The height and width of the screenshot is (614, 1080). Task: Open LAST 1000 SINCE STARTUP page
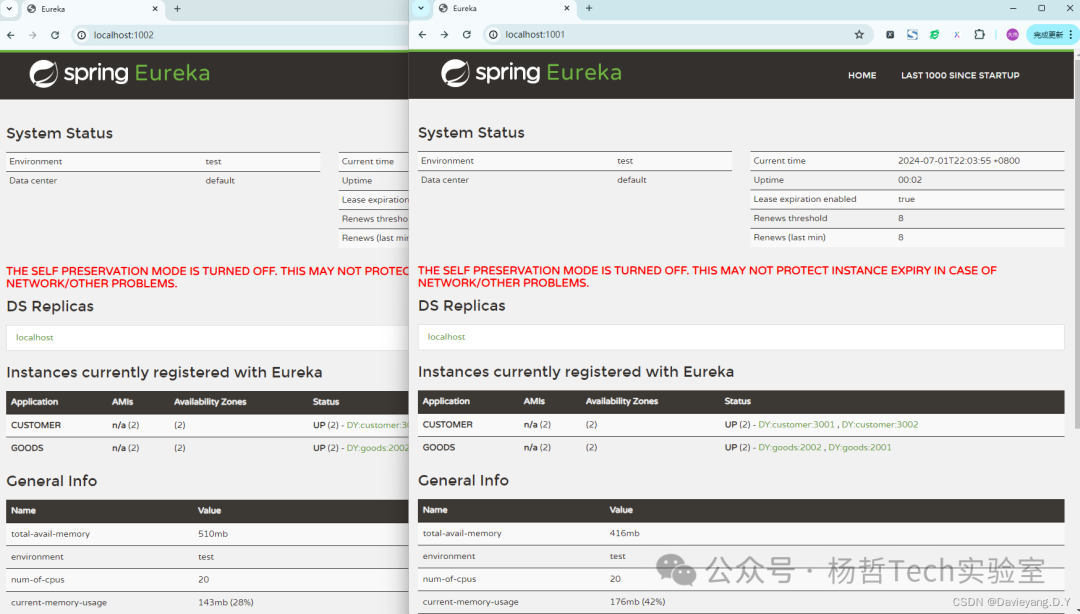959,75
